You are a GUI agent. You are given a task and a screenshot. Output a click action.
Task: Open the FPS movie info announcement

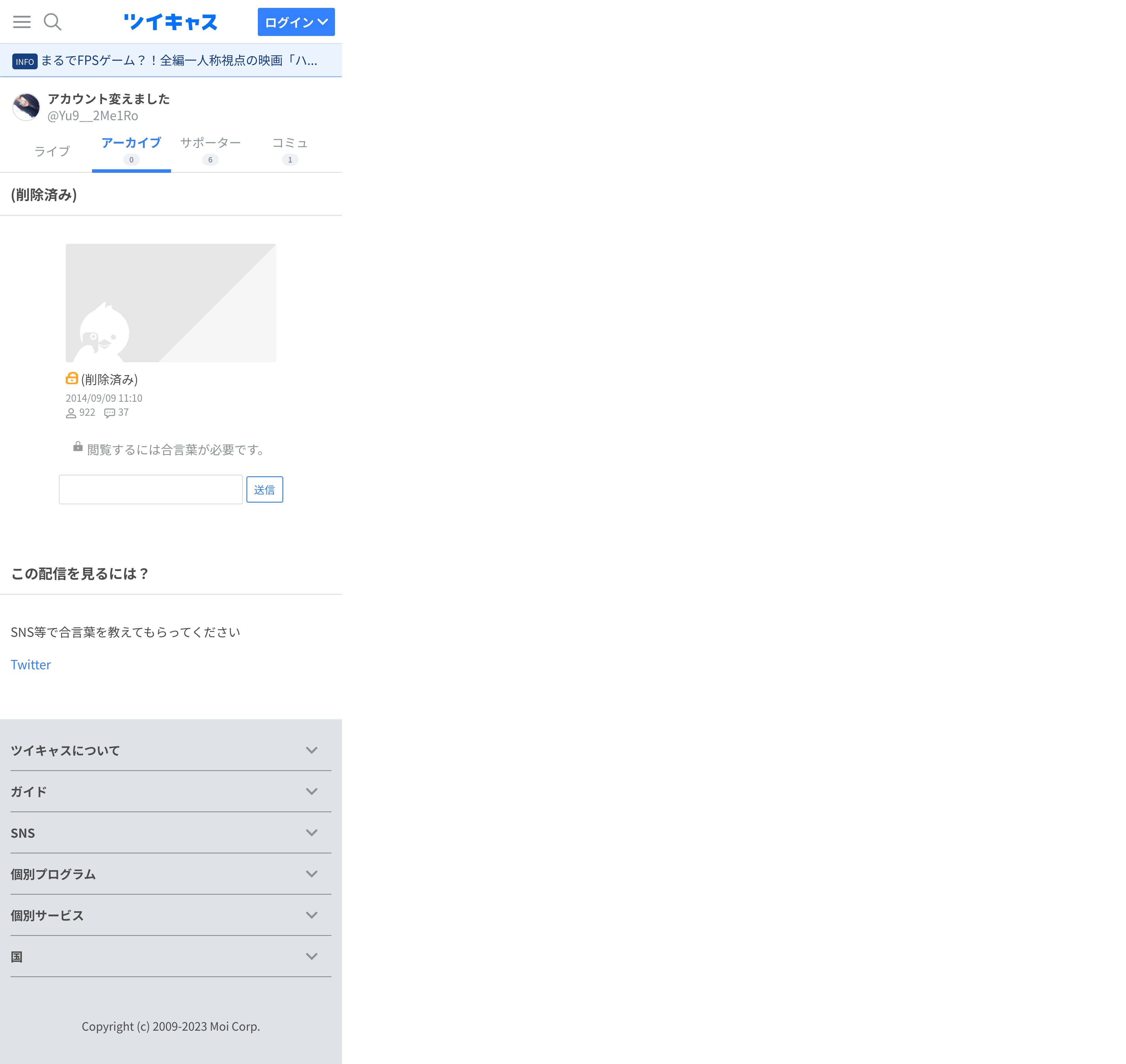[179, 60]
